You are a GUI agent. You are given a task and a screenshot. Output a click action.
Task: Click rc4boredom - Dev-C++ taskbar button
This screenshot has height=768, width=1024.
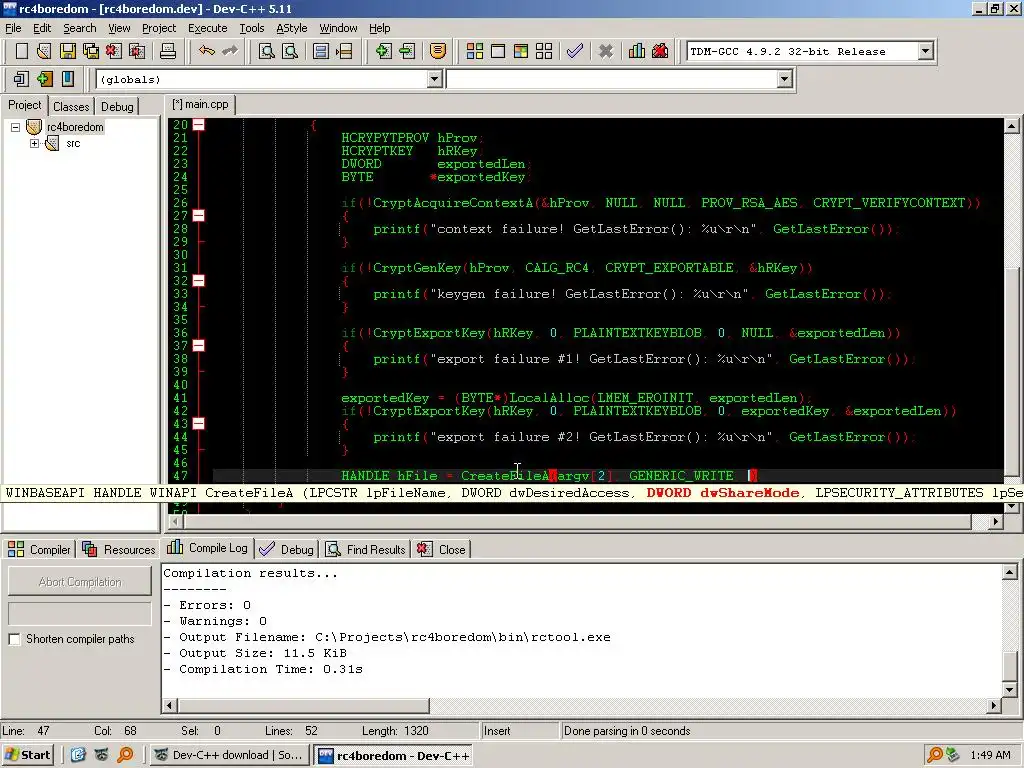click(393, 755)
